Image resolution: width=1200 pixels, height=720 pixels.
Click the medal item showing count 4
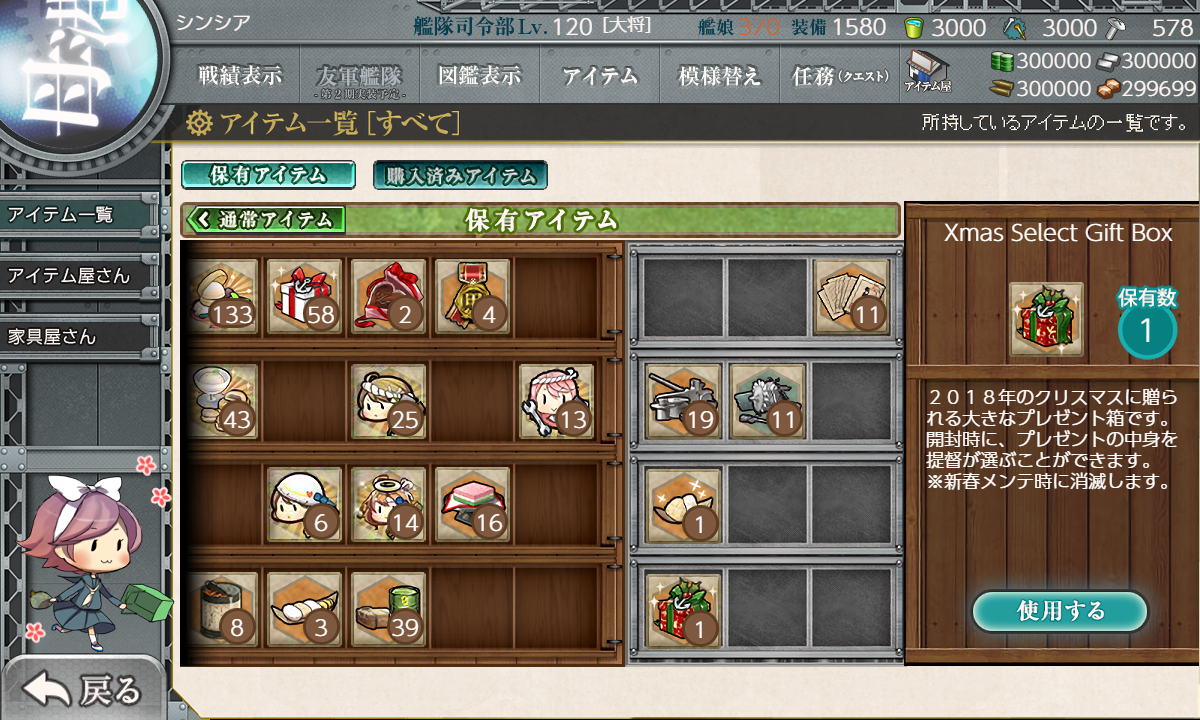472,296
